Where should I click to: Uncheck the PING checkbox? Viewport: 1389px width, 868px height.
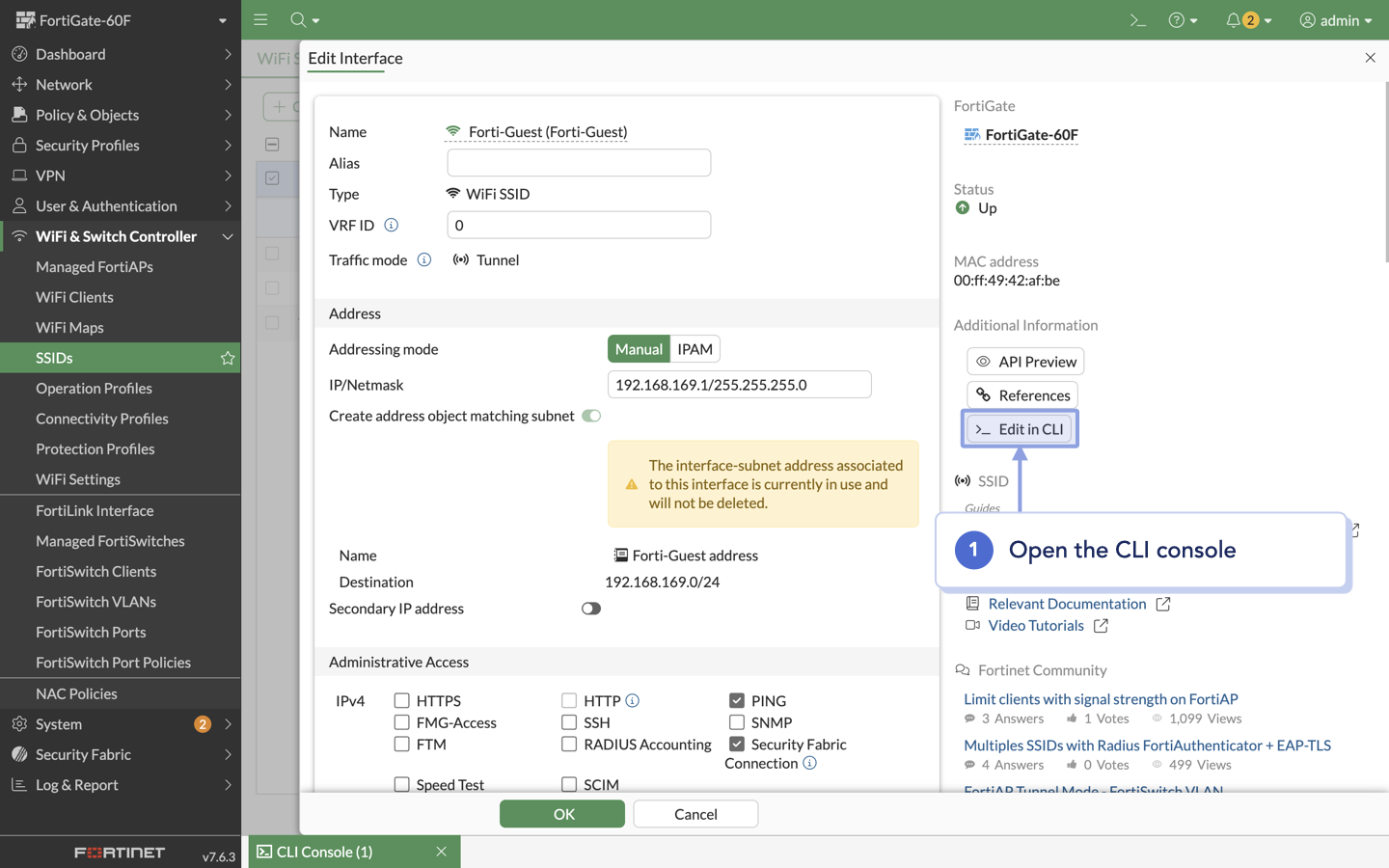pos(737,700)
